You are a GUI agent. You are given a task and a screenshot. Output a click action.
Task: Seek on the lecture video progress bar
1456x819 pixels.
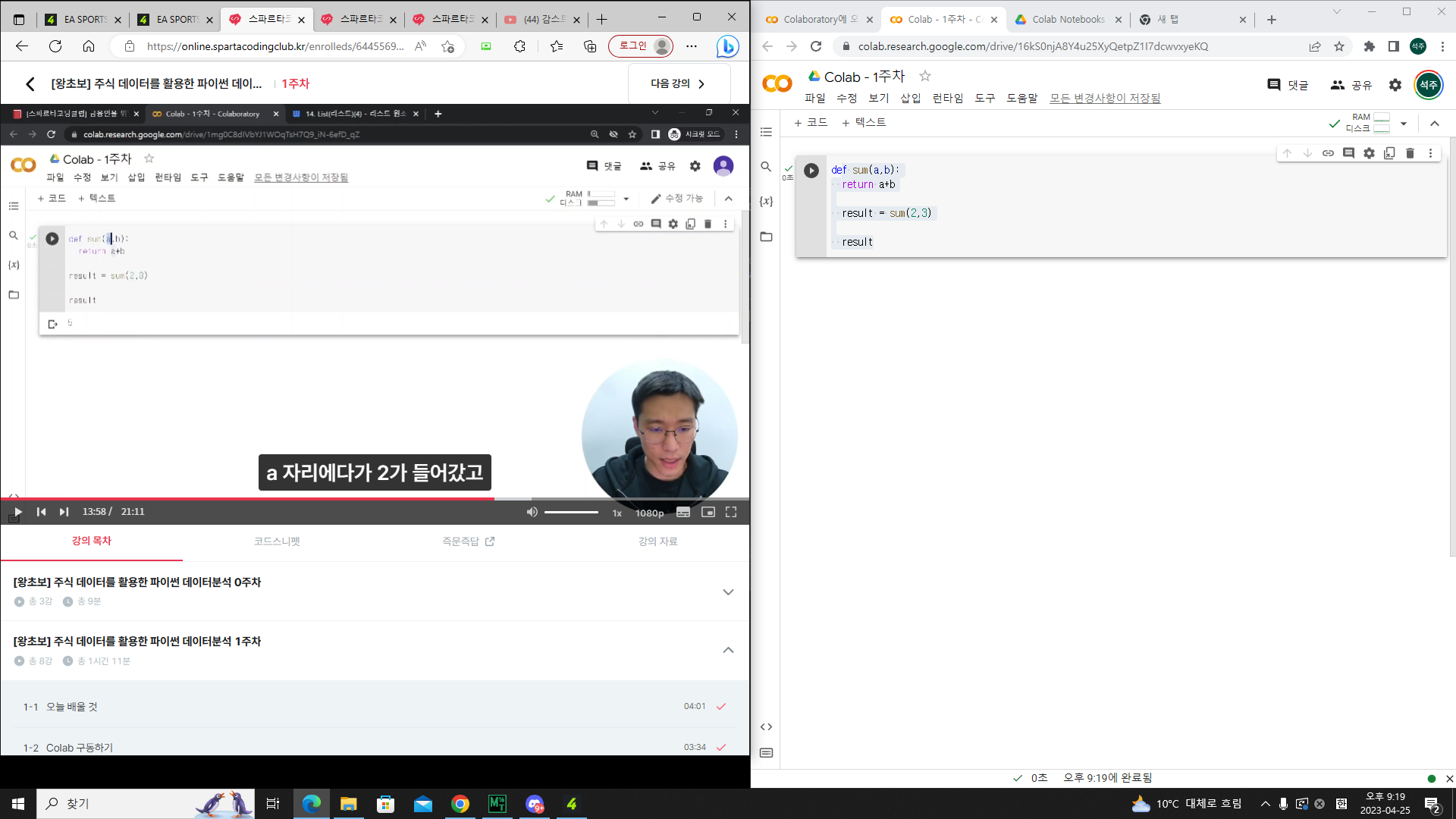pos(375,499)
